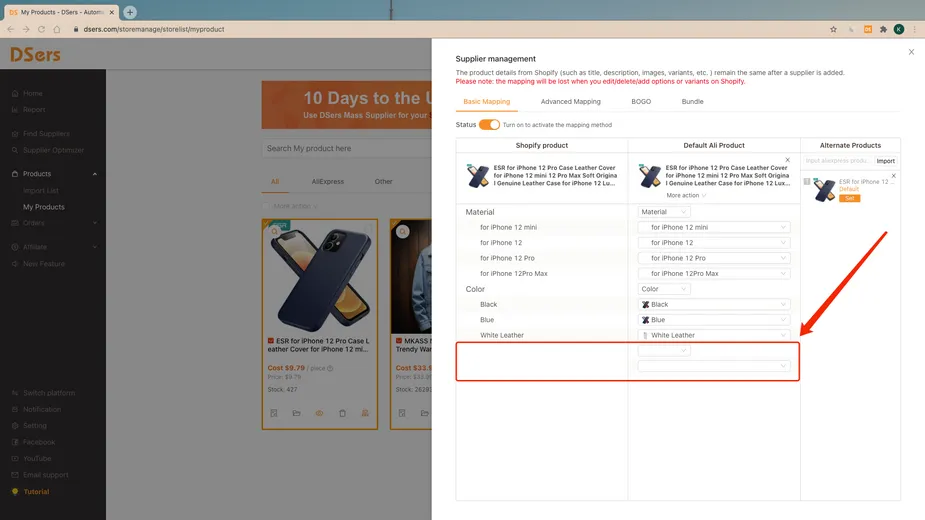Tick the select-all checkbox beside More action
Image resolution: width=925 pixels, height=520 pixels.
click(x=265, y=206)
